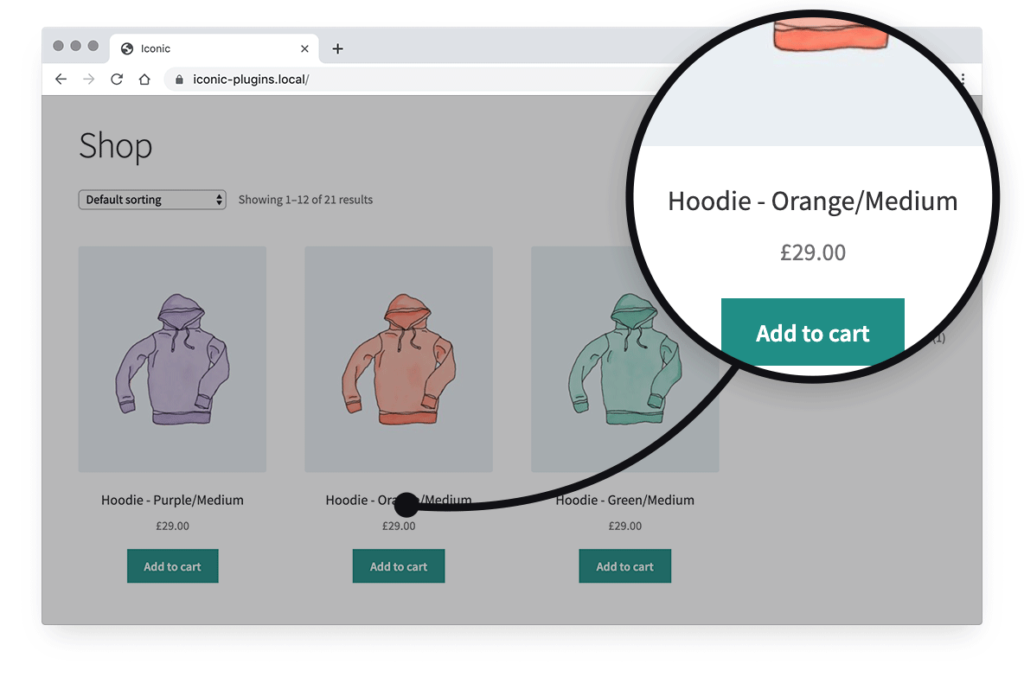Click the grayed forward arrow icon
The height and width of the screenshot is (683, 1024).
tap(89, 79)
